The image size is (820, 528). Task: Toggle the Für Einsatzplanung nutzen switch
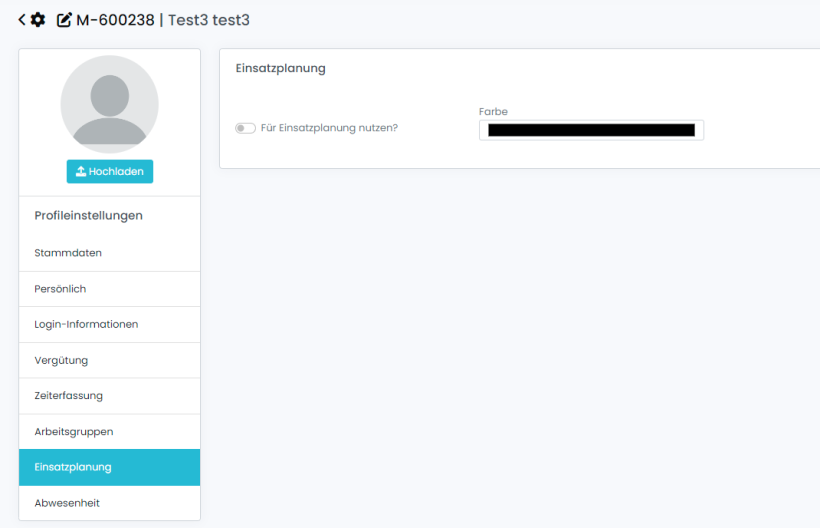coord(245,128)
